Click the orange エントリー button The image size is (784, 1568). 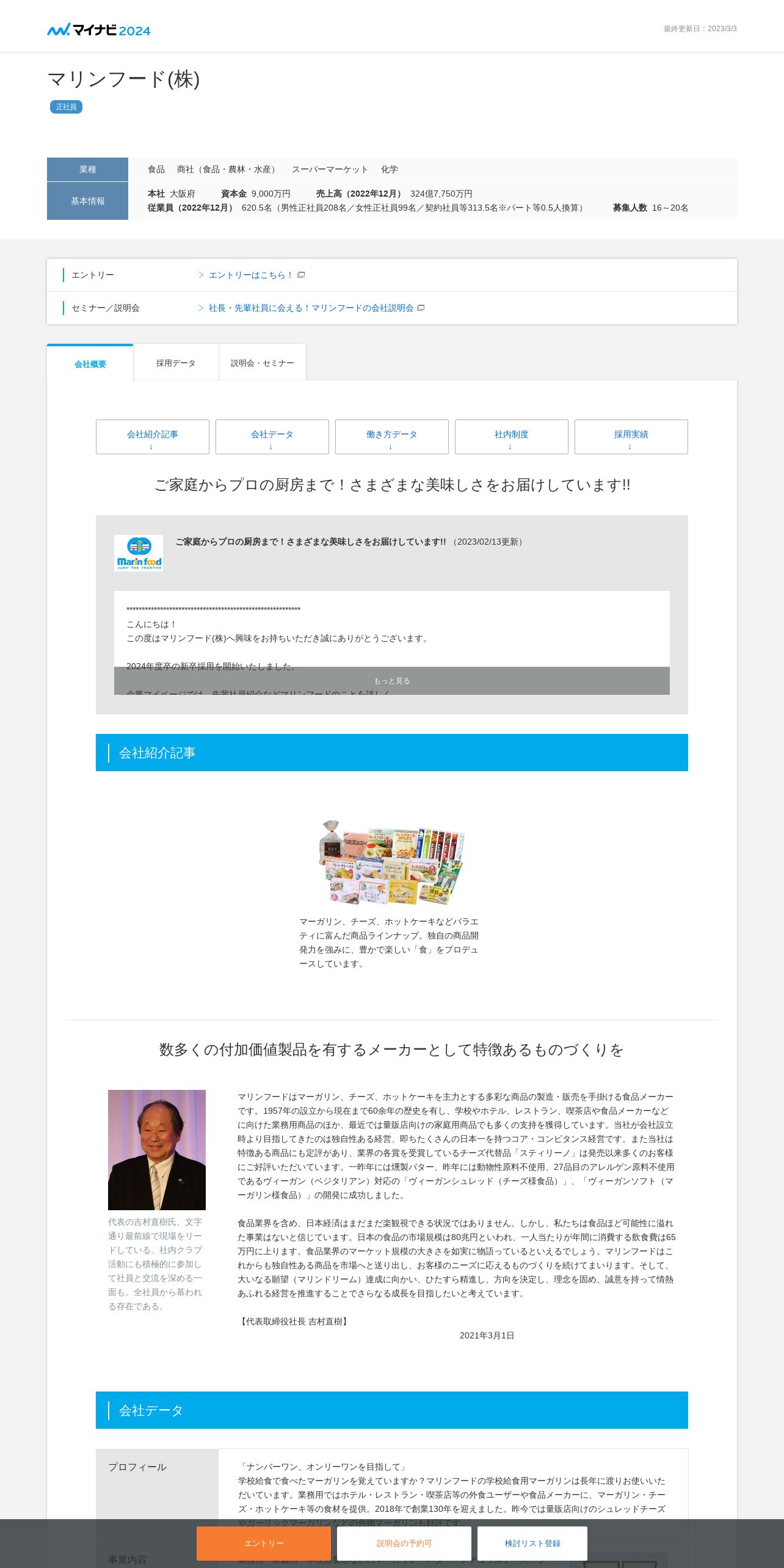(x=264, y=1544)
